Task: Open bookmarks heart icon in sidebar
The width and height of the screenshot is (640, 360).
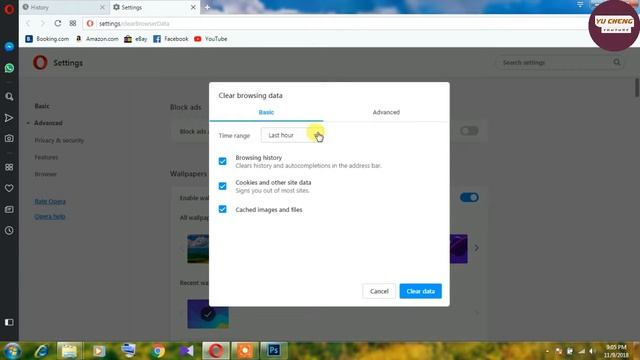Action: tap(9, 188)
